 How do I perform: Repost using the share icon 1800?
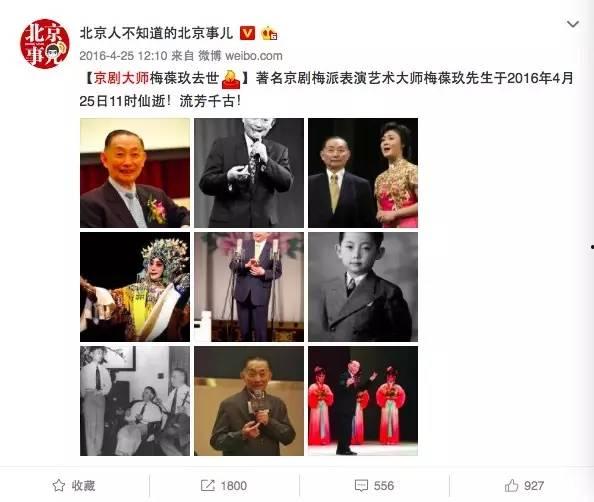[x=224, y=485]
